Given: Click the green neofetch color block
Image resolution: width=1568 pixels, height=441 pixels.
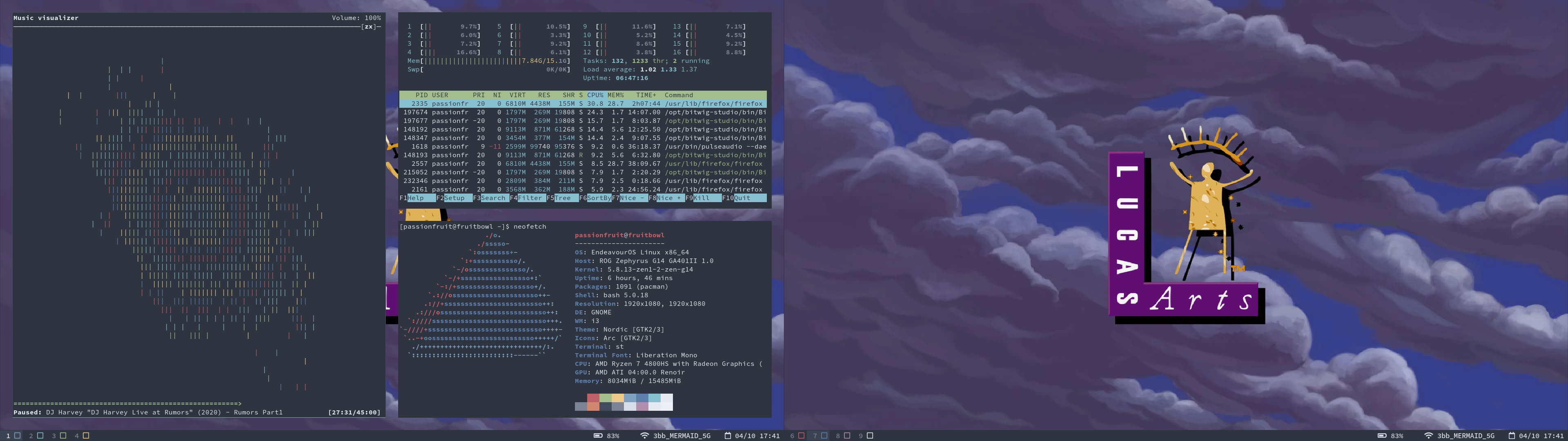Looking at the screenshot, I should pyautogui.click(x=606, y=398).
